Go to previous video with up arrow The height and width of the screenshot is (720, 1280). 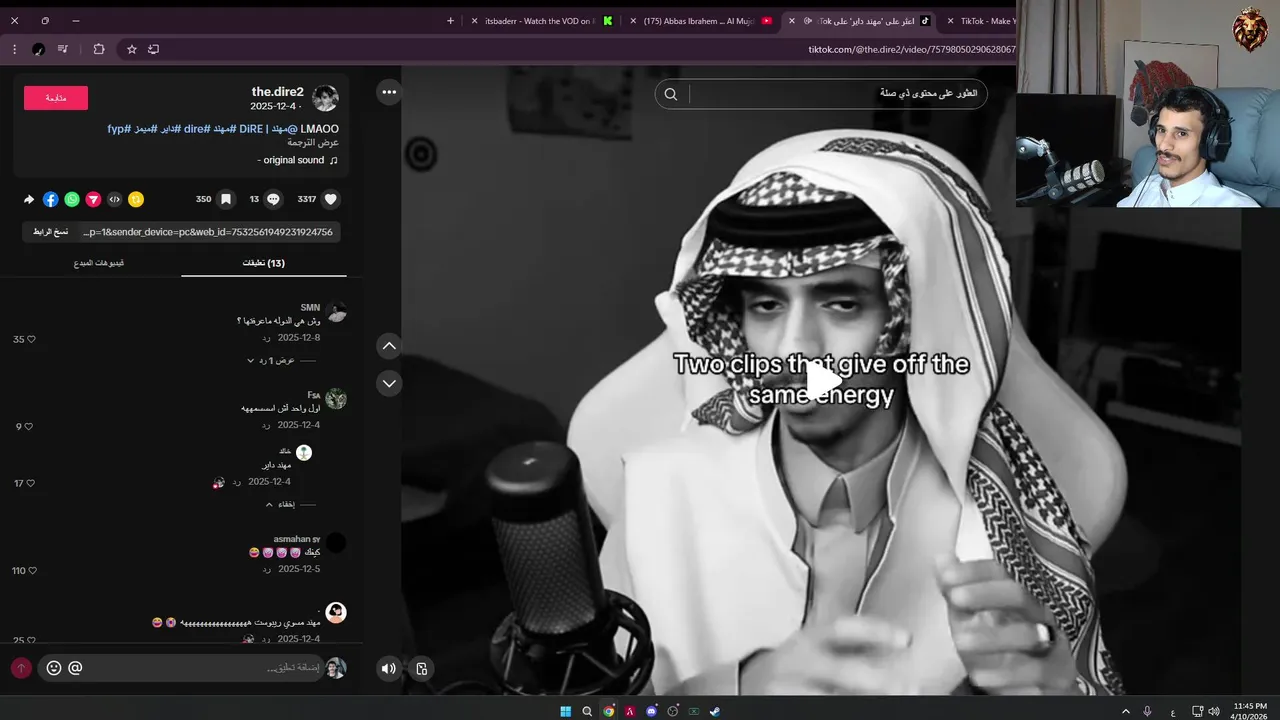pyautogui.click(x=389, y=346)
